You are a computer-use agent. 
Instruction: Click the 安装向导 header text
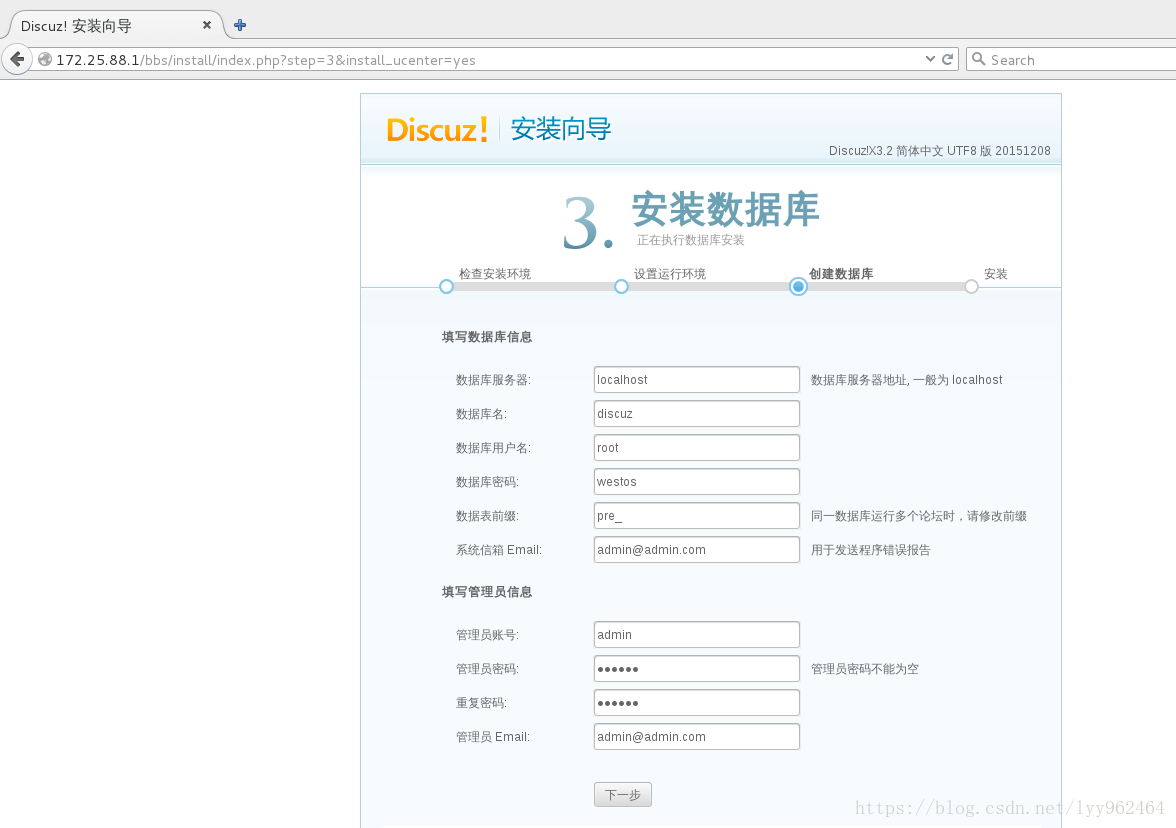pyautogui.click(x=561, y=129)
